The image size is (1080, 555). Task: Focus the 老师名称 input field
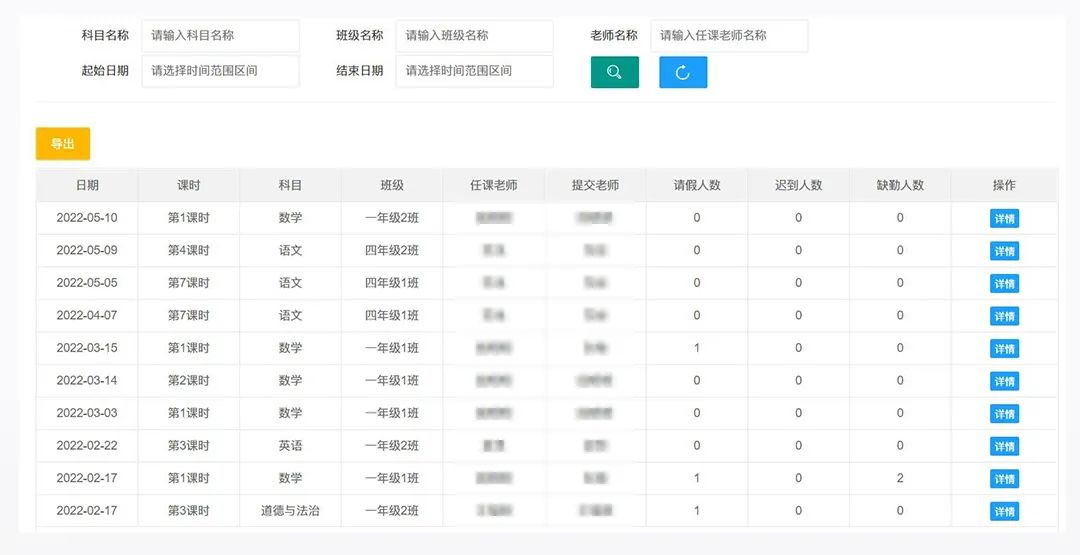pos(729,36)
